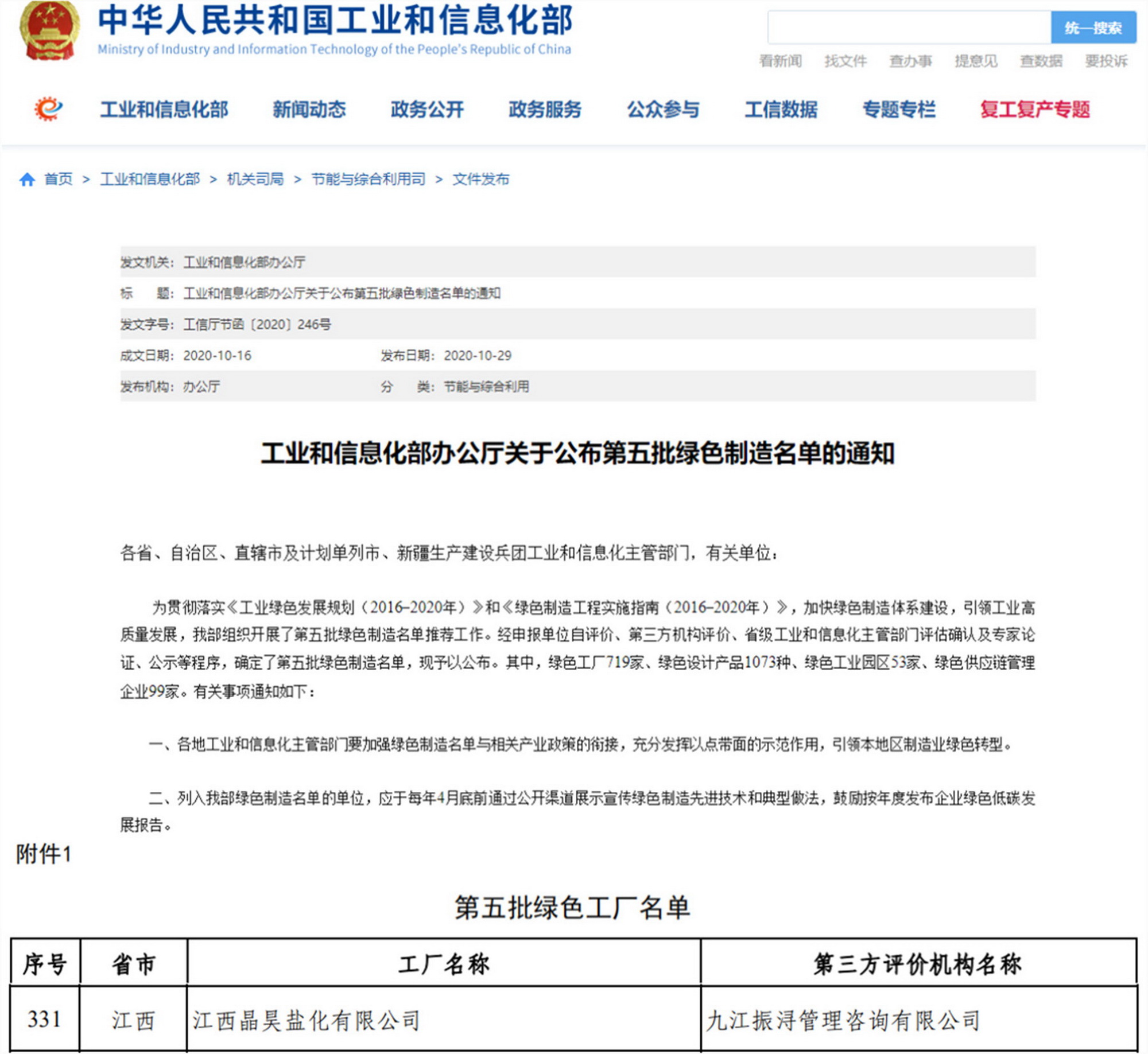Open the 看新闻 quick link
The image size is (1148, 1054).
pos(780,61)
